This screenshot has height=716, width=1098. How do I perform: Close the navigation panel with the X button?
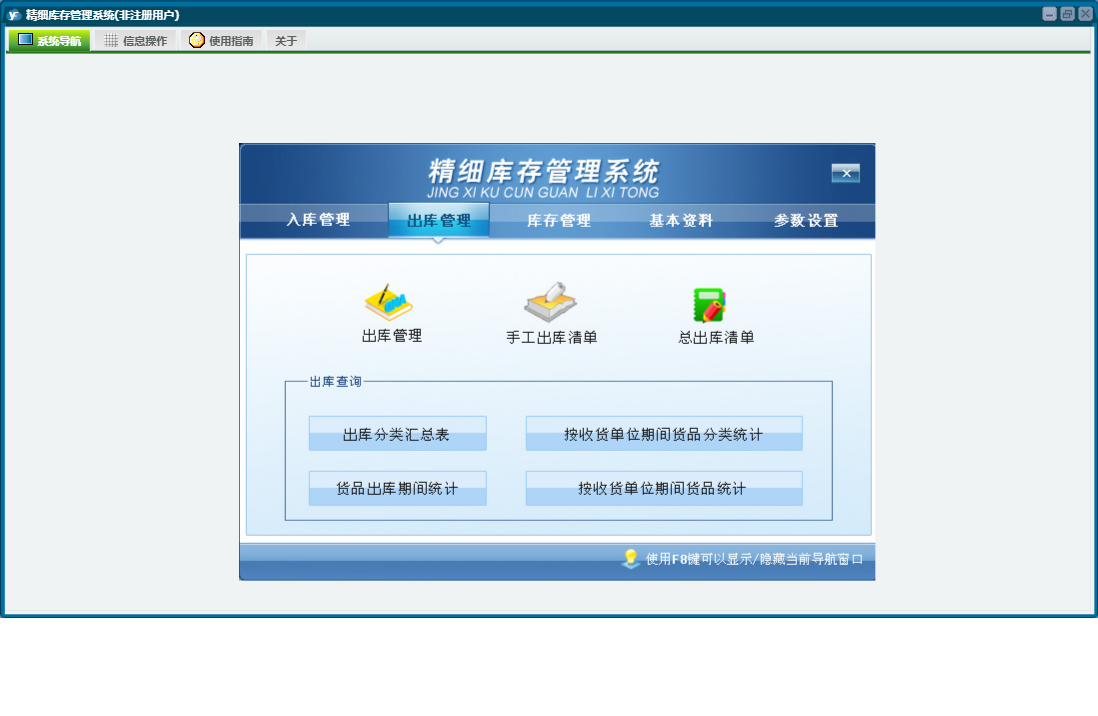pos(845,173)
